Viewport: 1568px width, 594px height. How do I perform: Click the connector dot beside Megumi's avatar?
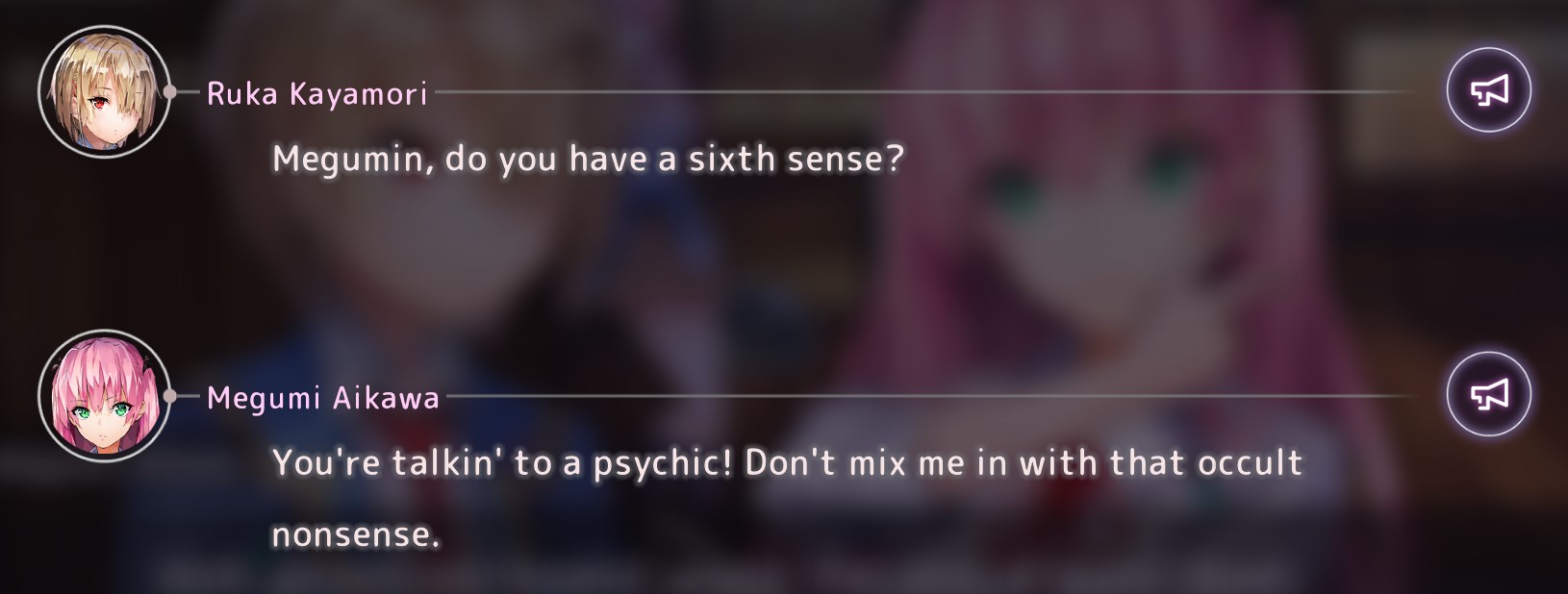tap(169, 395)
